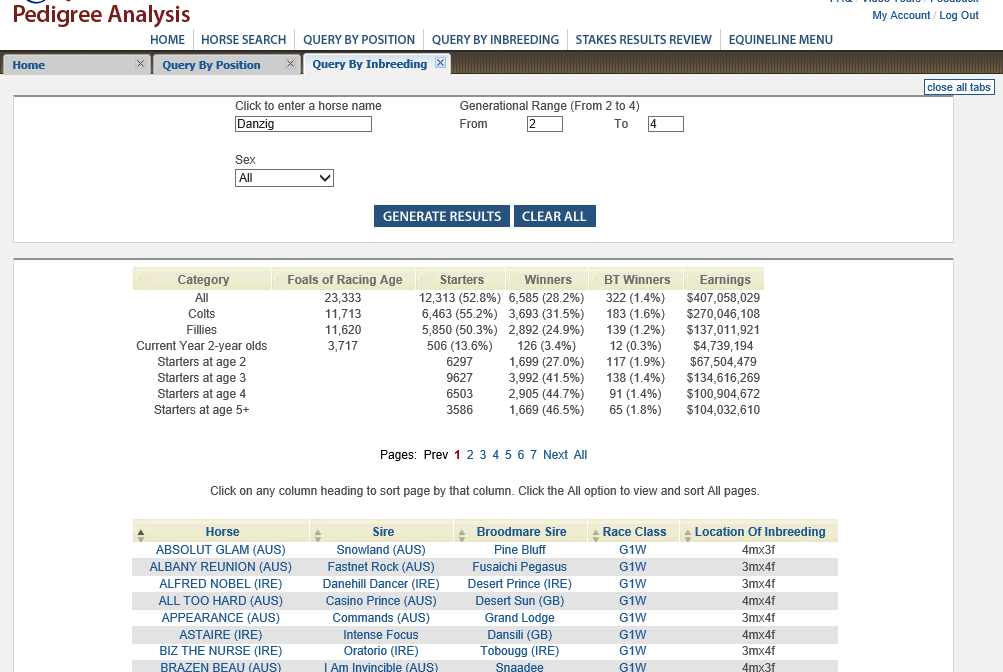This screenshot has width=1003, height=672.
Task: Open the Equineline Menu item
Action: (780, 40)
